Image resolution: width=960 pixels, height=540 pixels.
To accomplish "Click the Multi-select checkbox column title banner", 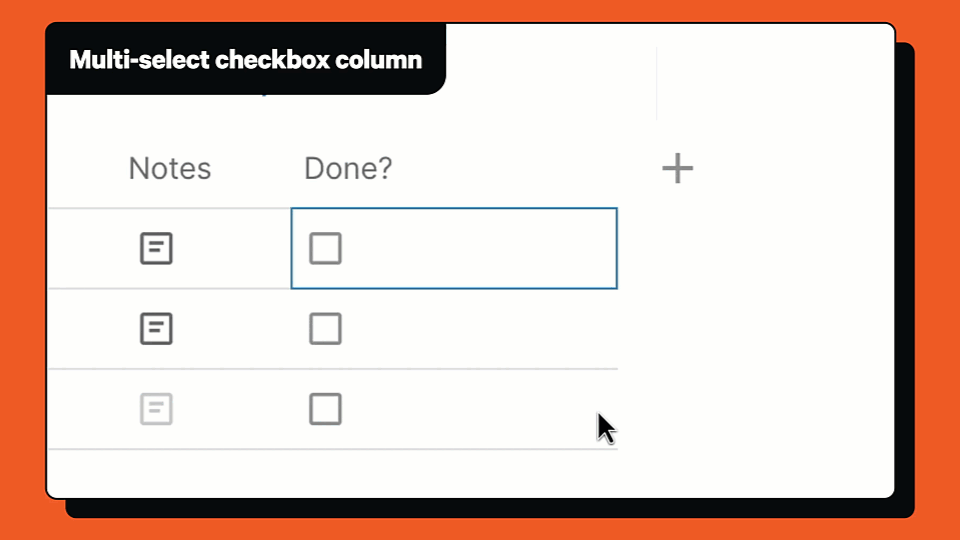I will 246,59.
